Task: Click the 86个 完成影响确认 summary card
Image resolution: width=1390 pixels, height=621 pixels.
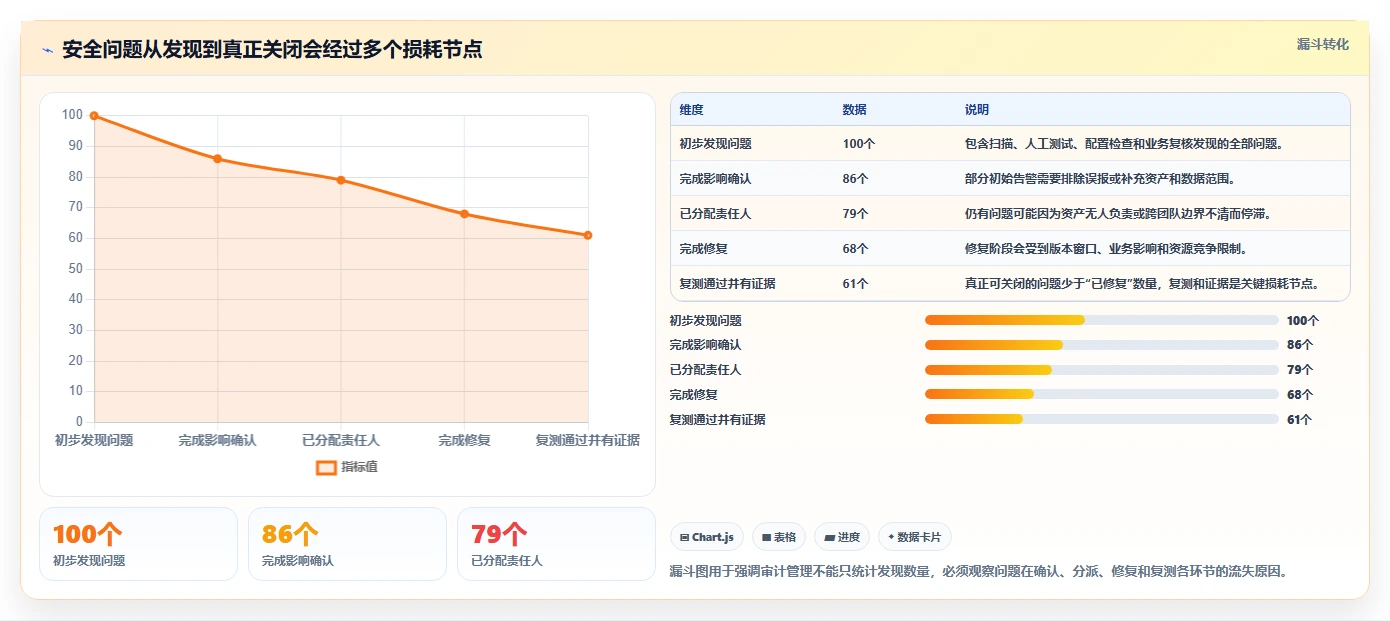Action: pos(347,544)
